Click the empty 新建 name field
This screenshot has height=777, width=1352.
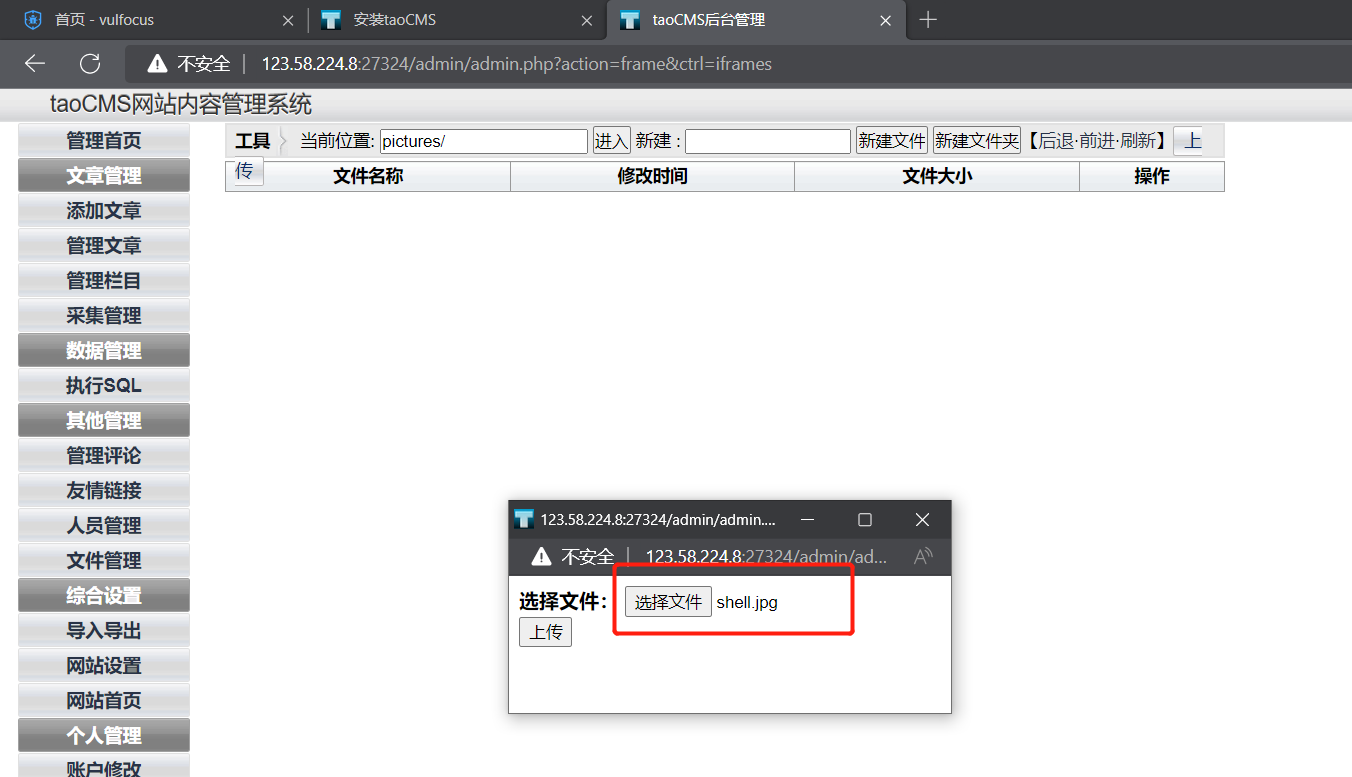(x=768, y=141)
